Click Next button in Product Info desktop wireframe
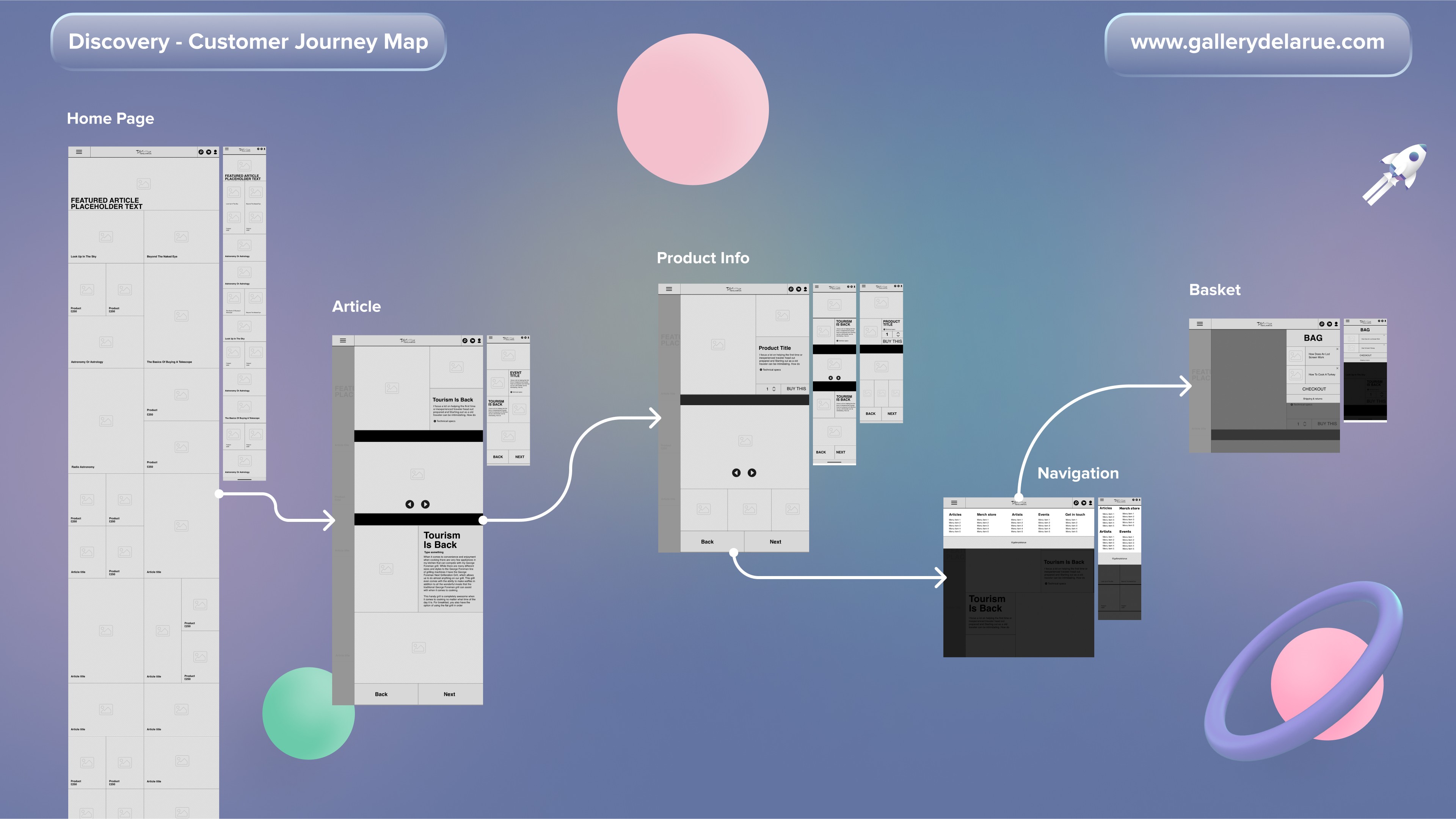The image size is (1456, 819). point(777,542)
